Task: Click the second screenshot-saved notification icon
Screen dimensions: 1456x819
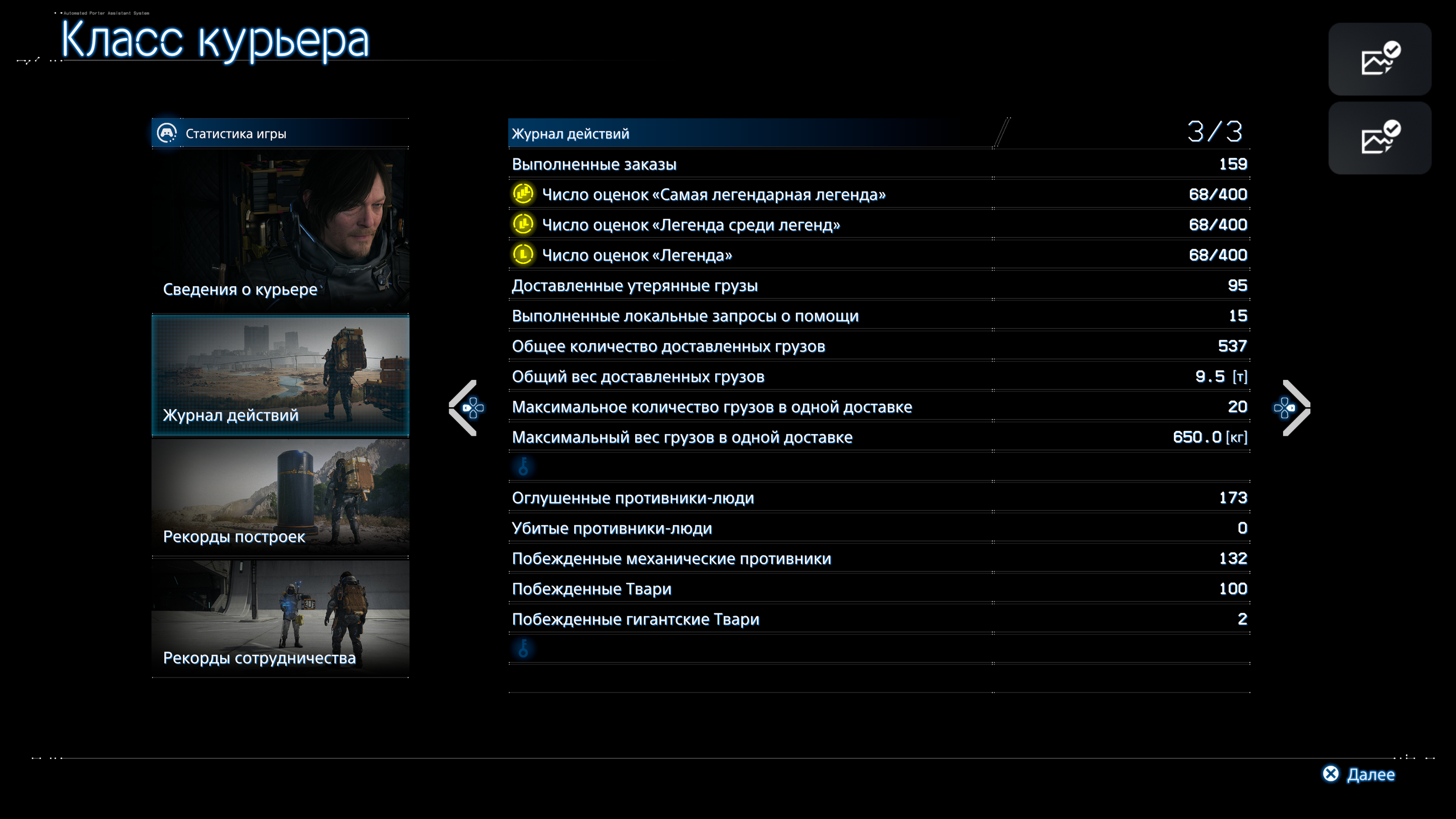Action: 1379,138
